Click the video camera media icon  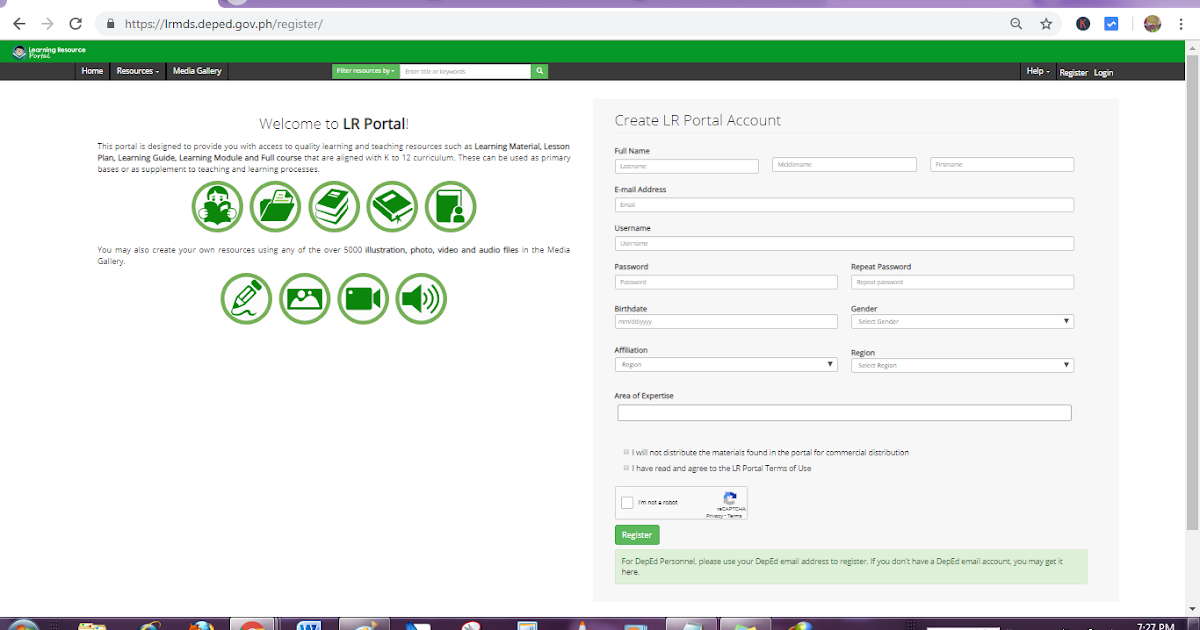(363, 298)
